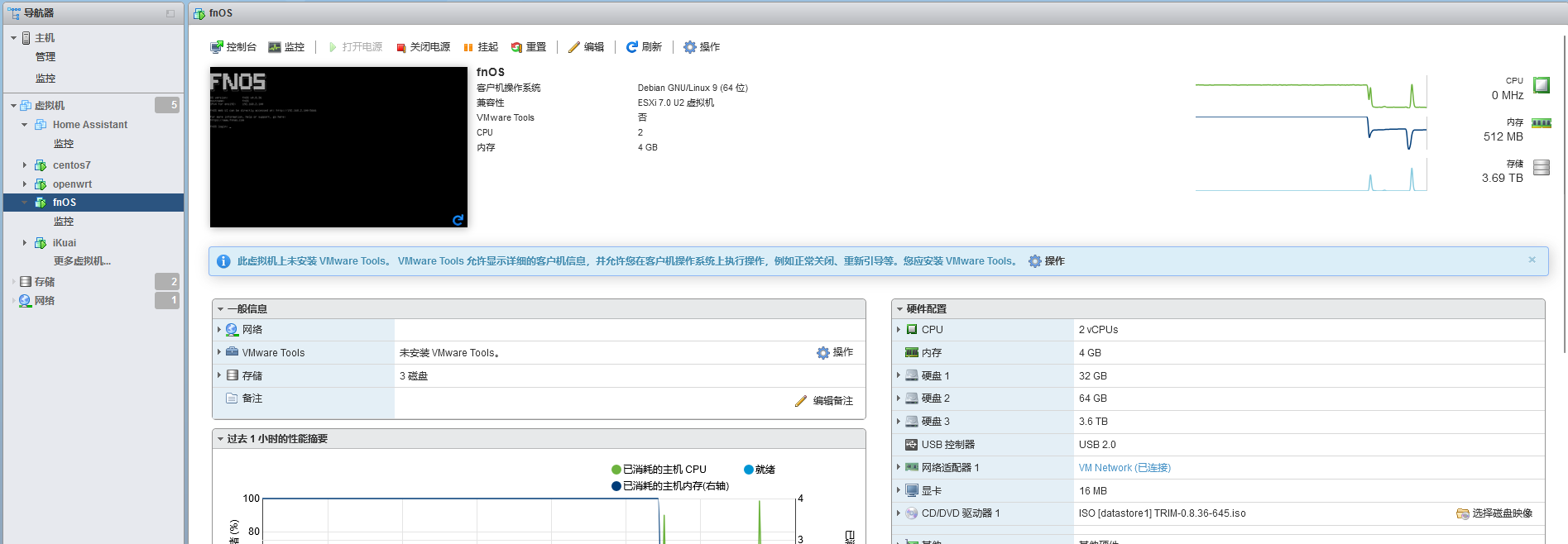Expand the openwrt tree node
The height and width of the screenshot is (544, 1568).
pos(24,184)
